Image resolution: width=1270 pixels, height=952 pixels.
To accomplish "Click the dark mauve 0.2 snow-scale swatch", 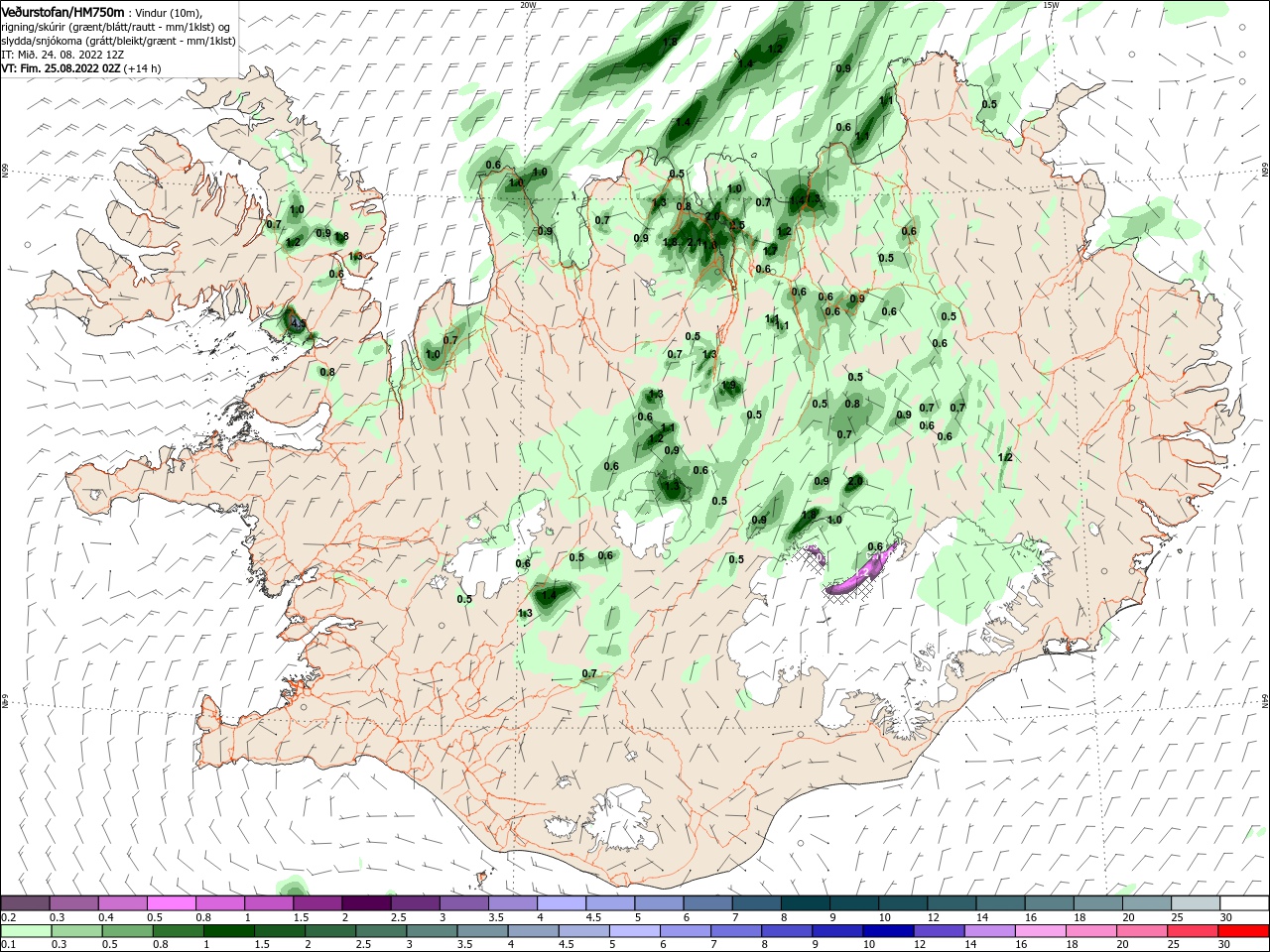I will 25,902.
